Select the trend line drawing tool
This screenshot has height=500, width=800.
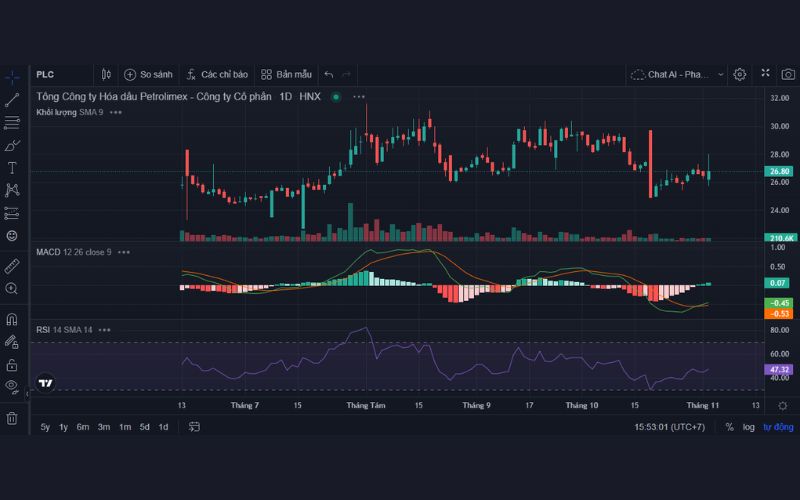tap(12, 100)
